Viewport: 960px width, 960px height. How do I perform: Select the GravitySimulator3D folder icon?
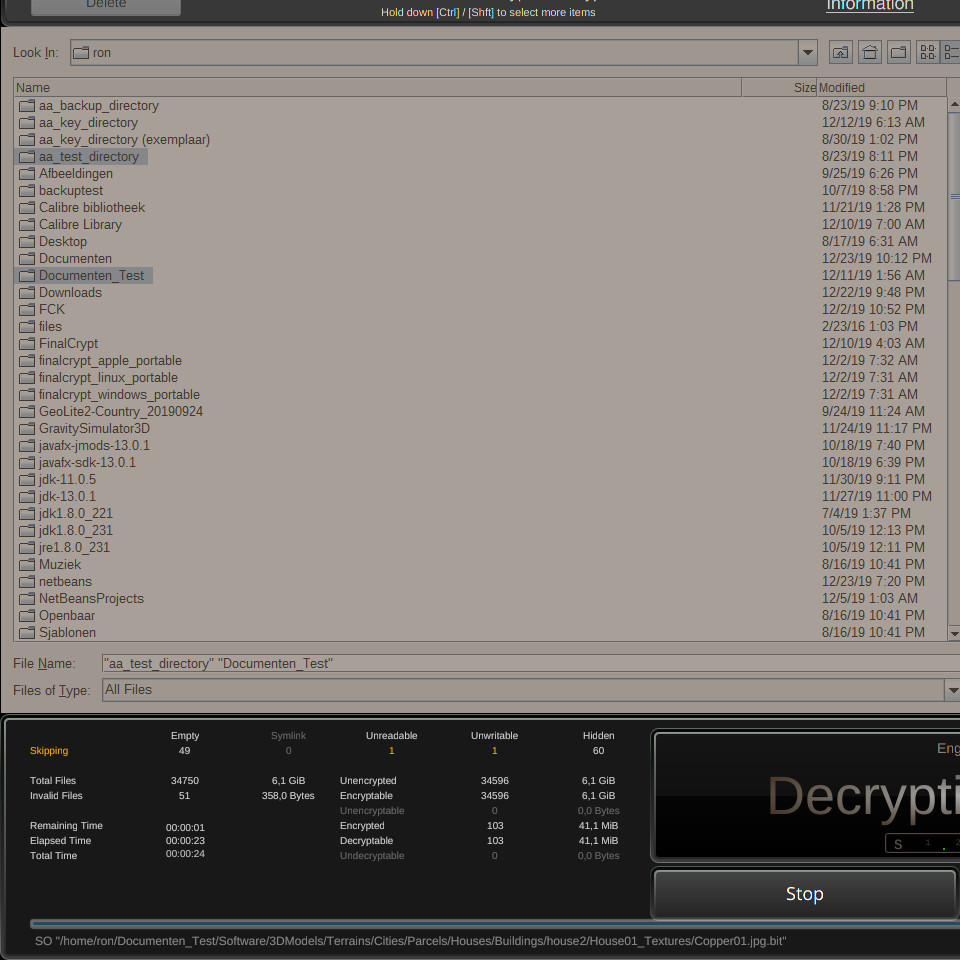27,429
